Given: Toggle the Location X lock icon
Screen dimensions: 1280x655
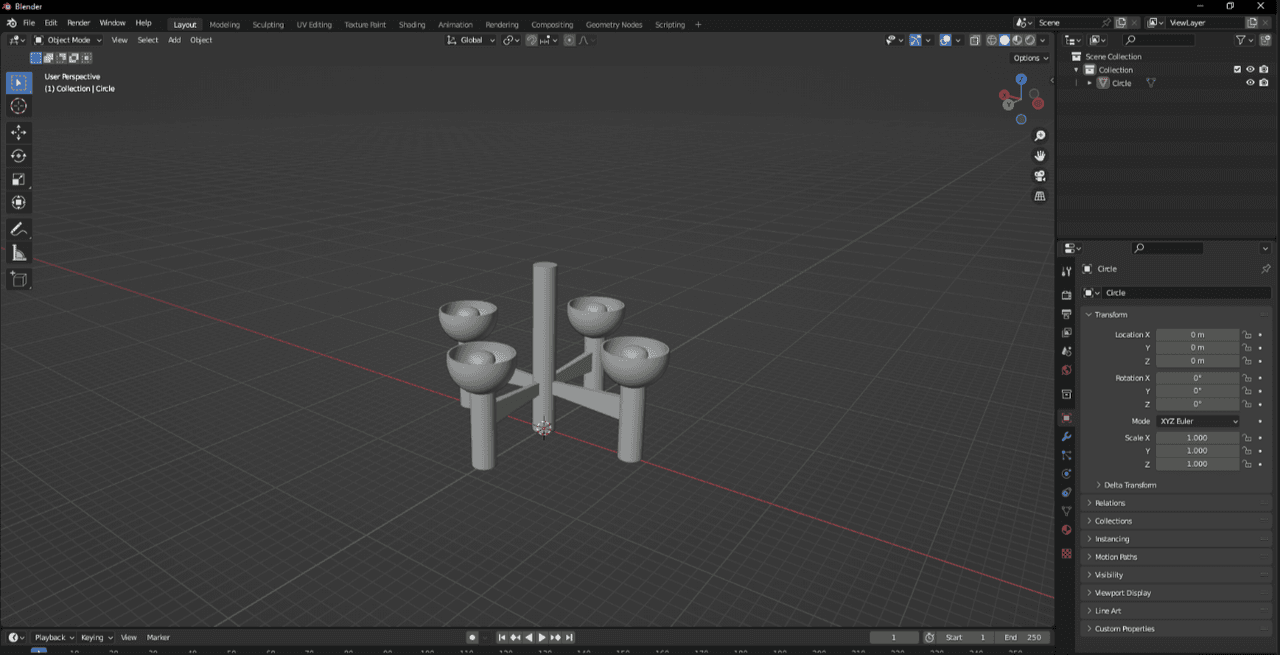Looking at the screenshot, I should pyautogui.click(x=1247, y=335).
